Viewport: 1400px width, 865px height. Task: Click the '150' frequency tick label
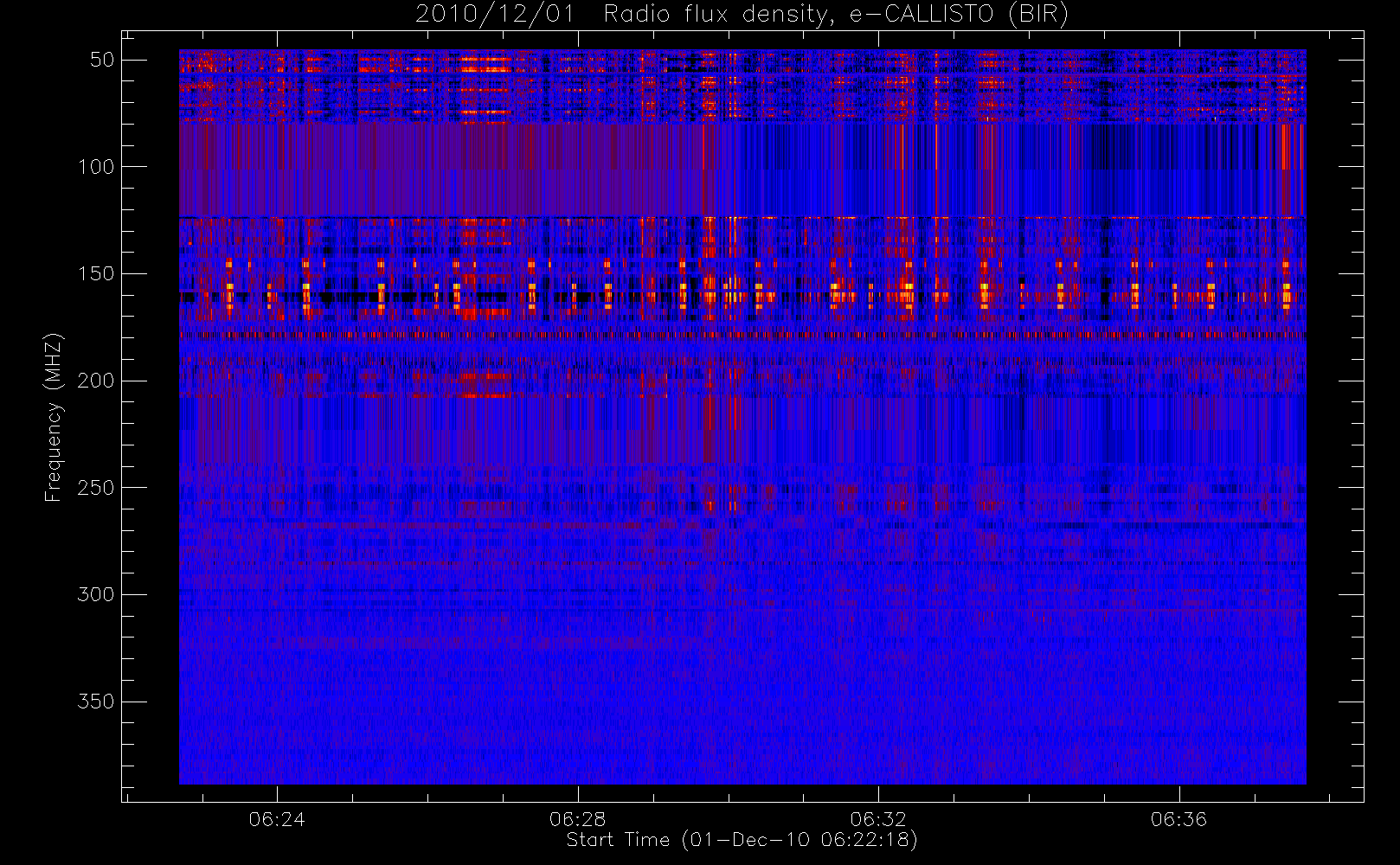96,273
